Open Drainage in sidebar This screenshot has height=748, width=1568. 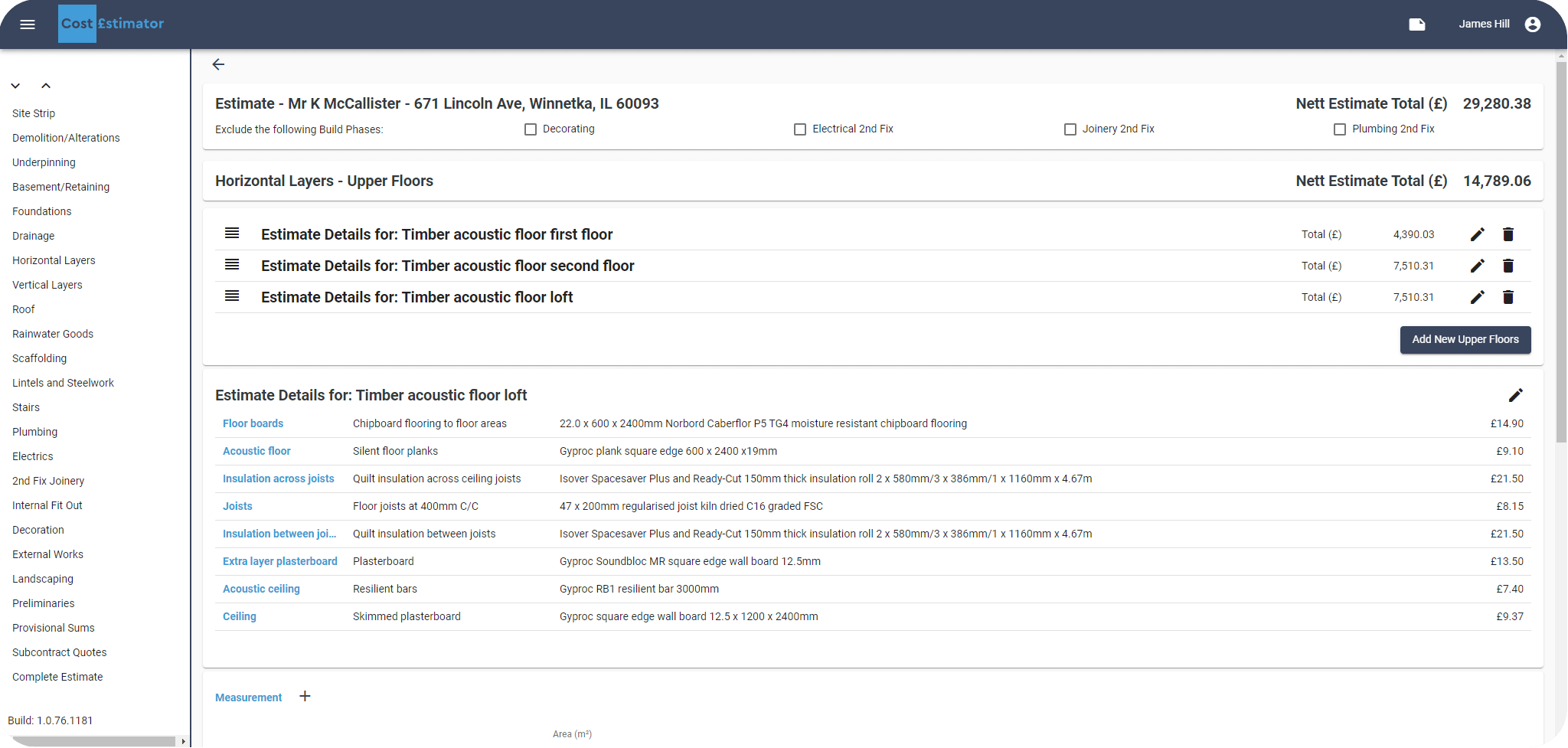pos(34,236)
